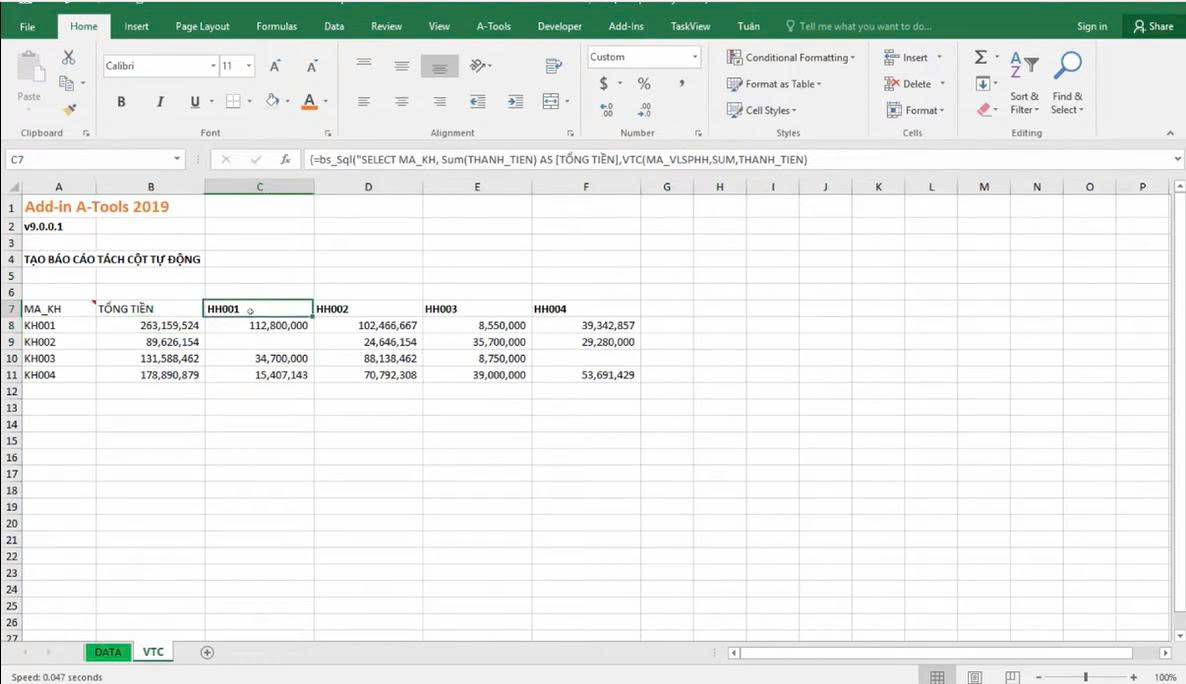Viewport: 1186px width, 684px height.
Task: Expand the Custom number format dropdown
Action: coord(695,57)
